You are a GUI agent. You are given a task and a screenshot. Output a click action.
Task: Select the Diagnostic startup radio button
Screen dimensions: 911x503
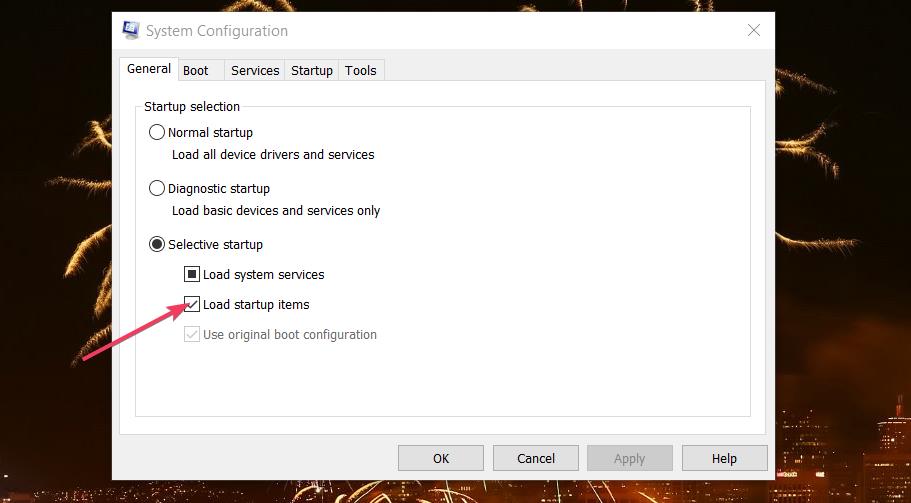(x=157, y=188)
